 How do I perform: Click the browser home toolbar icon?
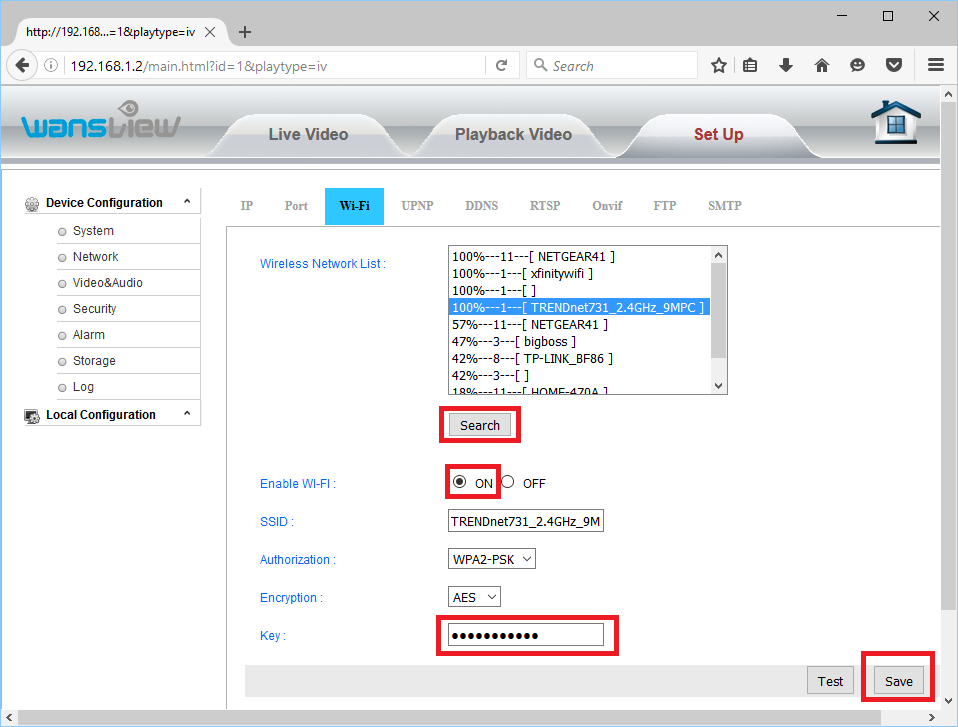click(822, 66)
